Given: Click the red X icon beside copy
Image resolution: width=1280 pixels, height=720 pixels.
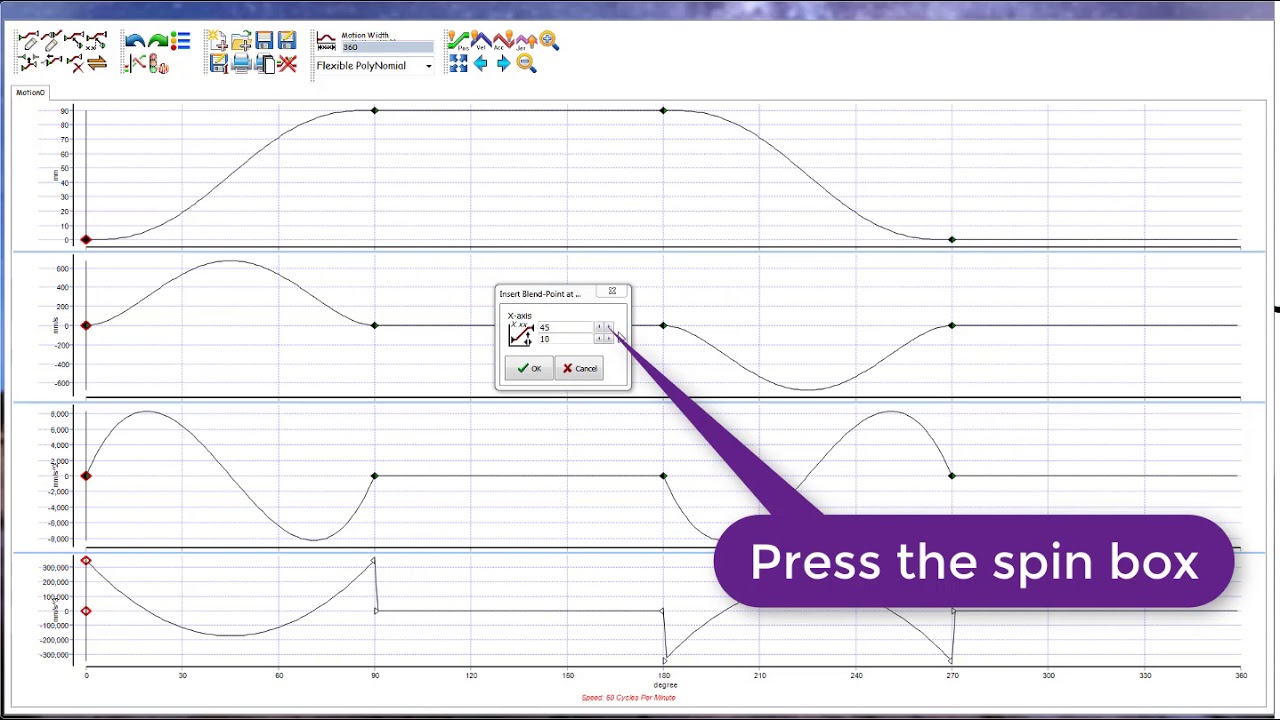Looking at the screenshot, I should 287,64.
